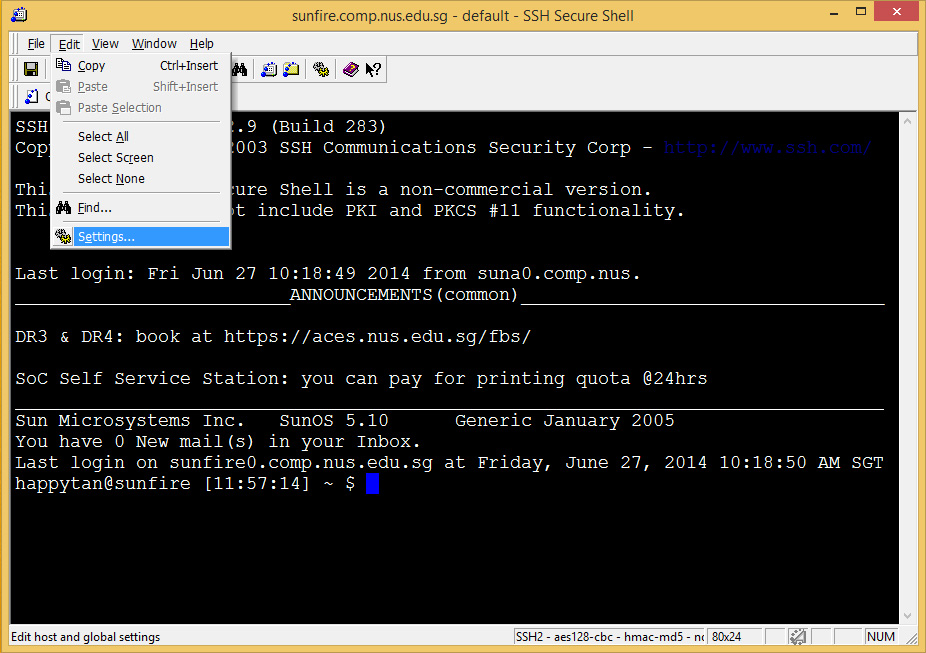
Task: Close the SSH Secure Shell window
Action: 896,12
